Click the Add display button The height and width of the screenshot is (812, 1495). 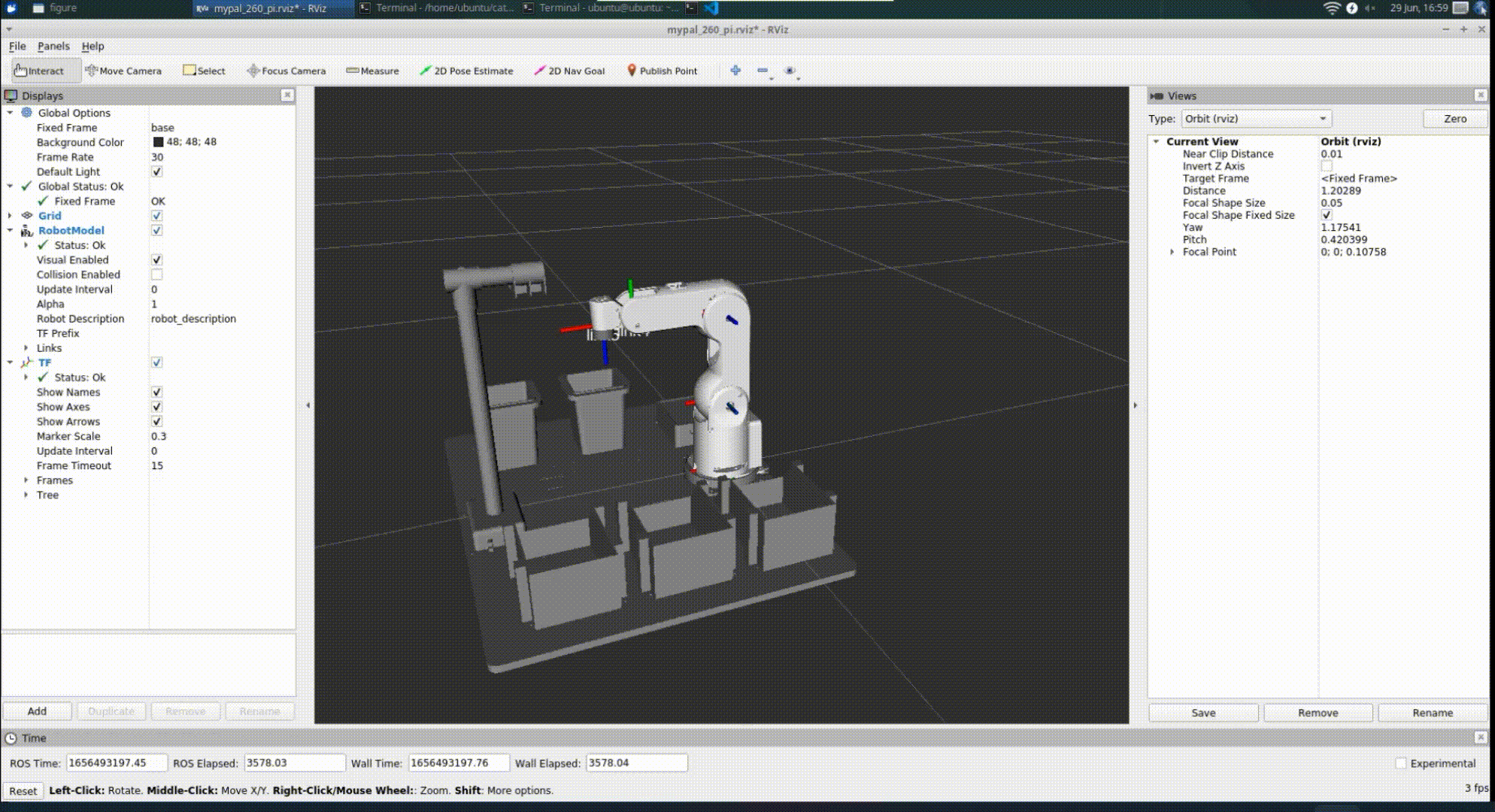click(36, 710)
